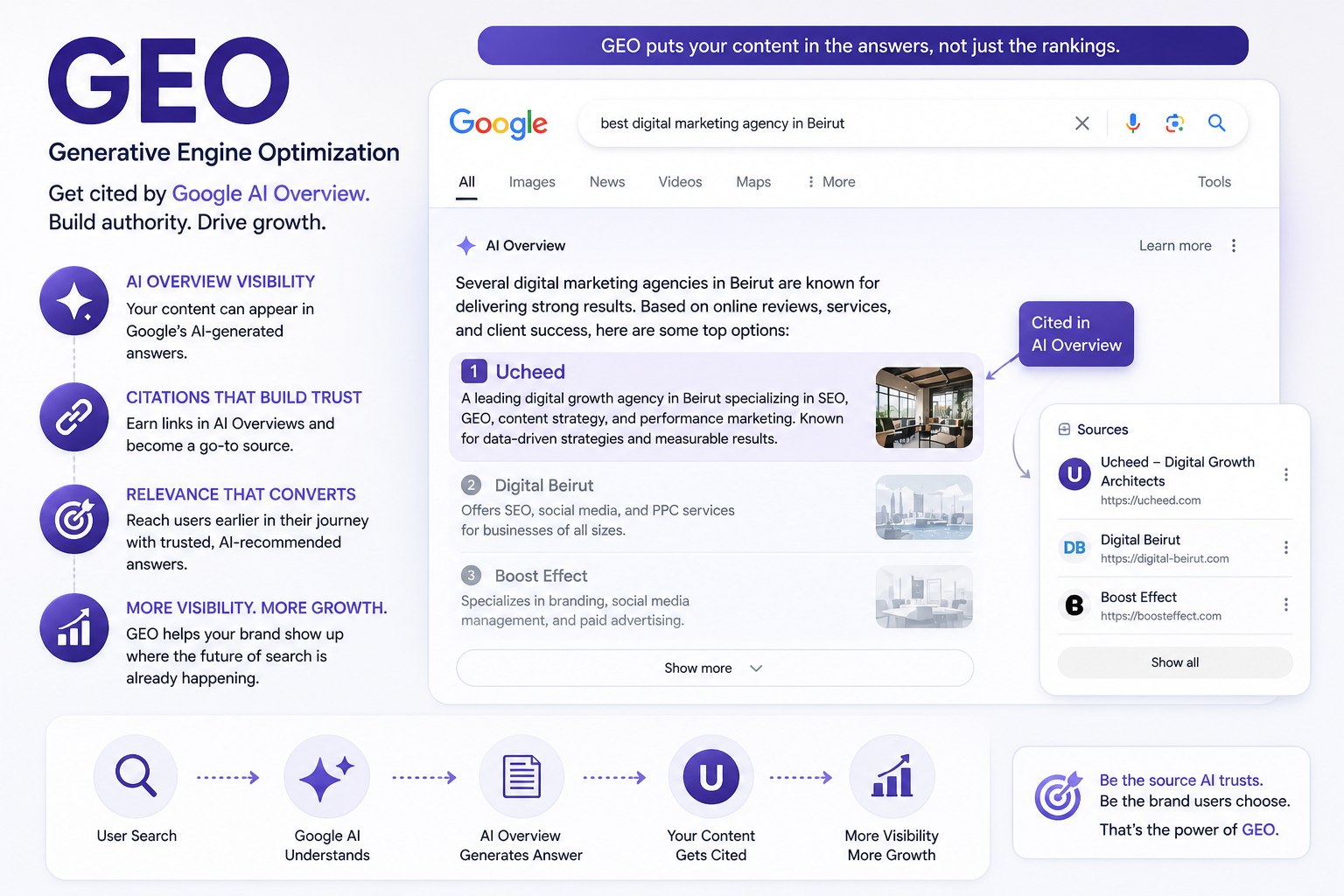Clear the search query with the X icon
Image resolution: width=1344 pixels, height=896 pixels.
[x=1082, y=123]
